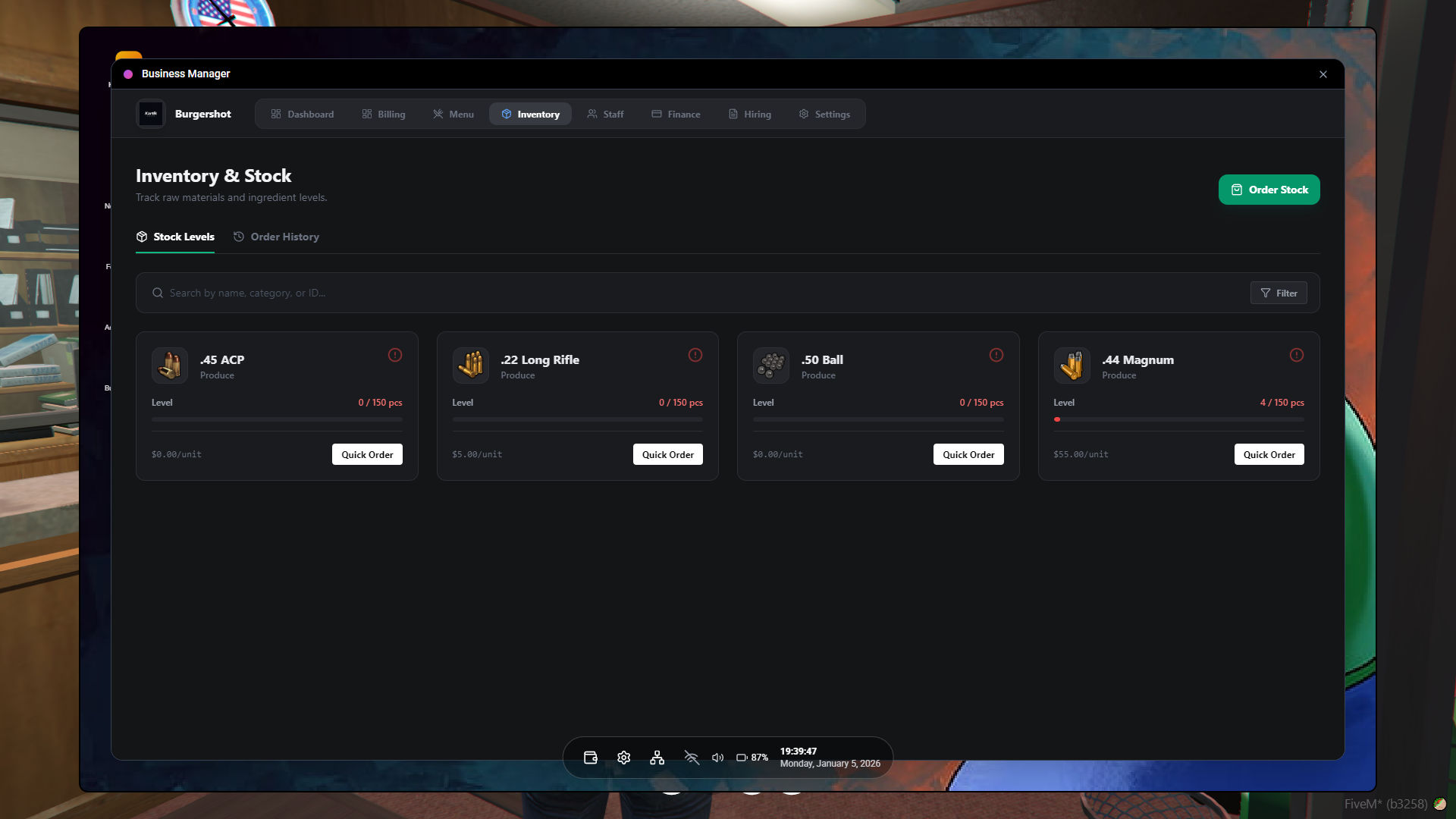1456x819 pixels.
Task: Quick Order the .22 Long Rifle
Action: tap(667, 453)
